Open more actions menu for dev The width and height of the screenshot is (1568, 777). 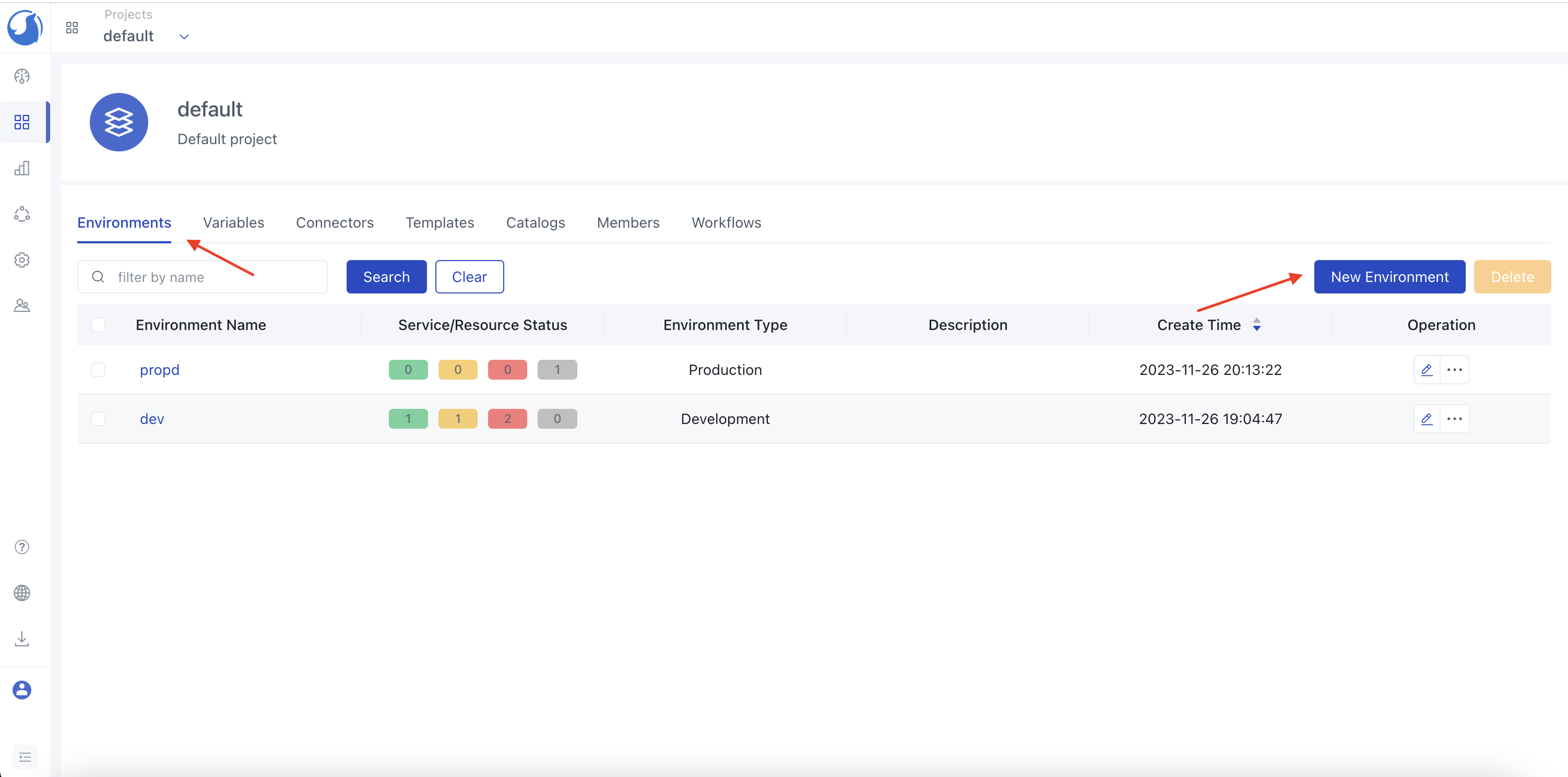1454,419
